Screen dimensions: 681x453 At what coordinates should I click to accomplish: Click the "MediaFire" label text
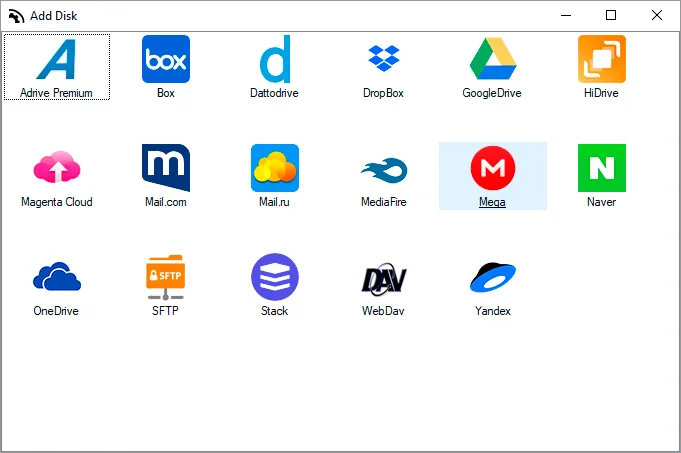383,202
